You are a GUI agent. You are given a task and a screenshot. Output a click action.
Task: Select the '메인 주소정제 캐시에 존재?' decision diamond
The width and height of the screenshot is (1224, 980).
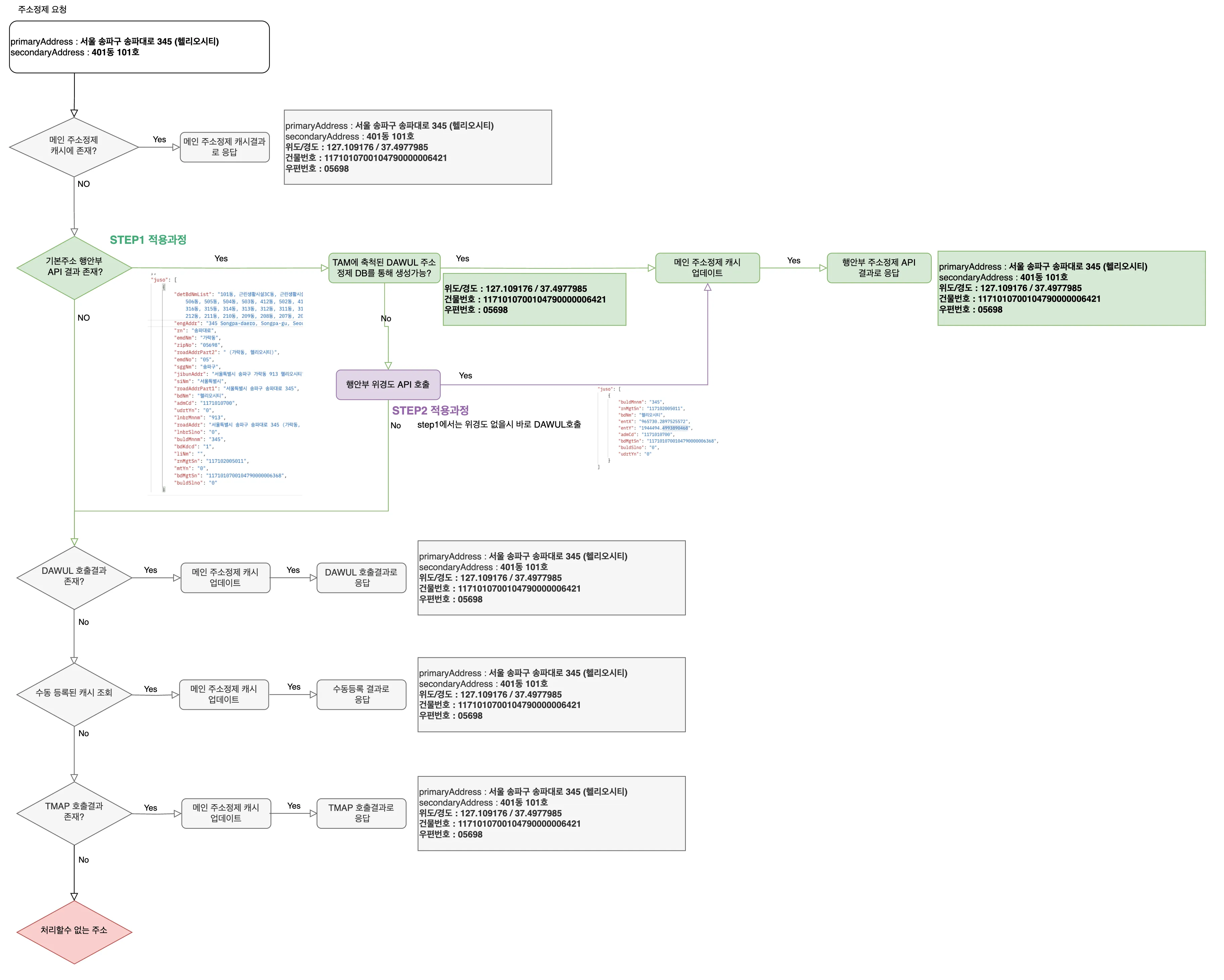(74, 147)
